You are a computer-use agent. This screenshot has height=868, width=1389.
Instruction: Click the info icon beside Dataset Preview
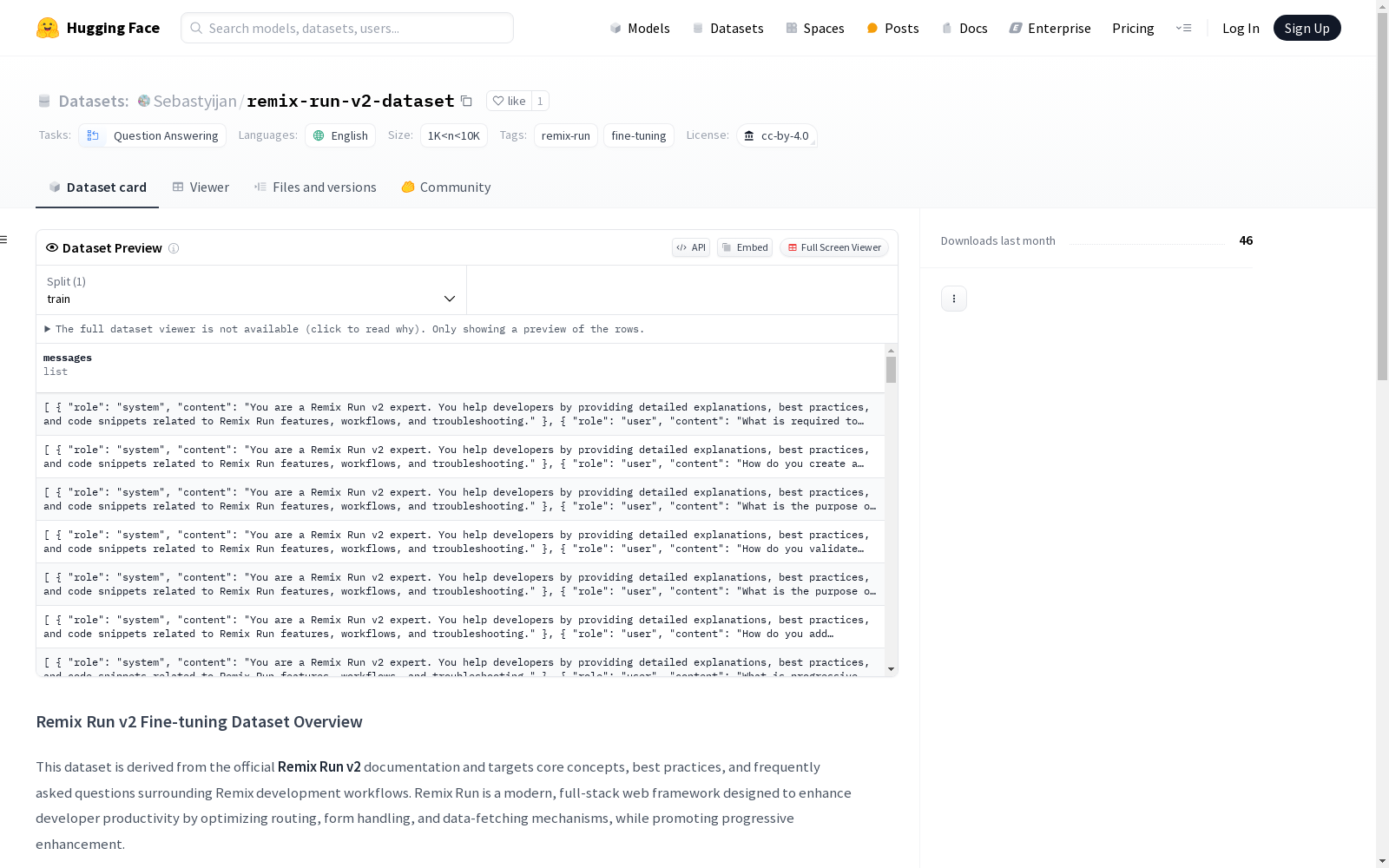tap(174, 248)
